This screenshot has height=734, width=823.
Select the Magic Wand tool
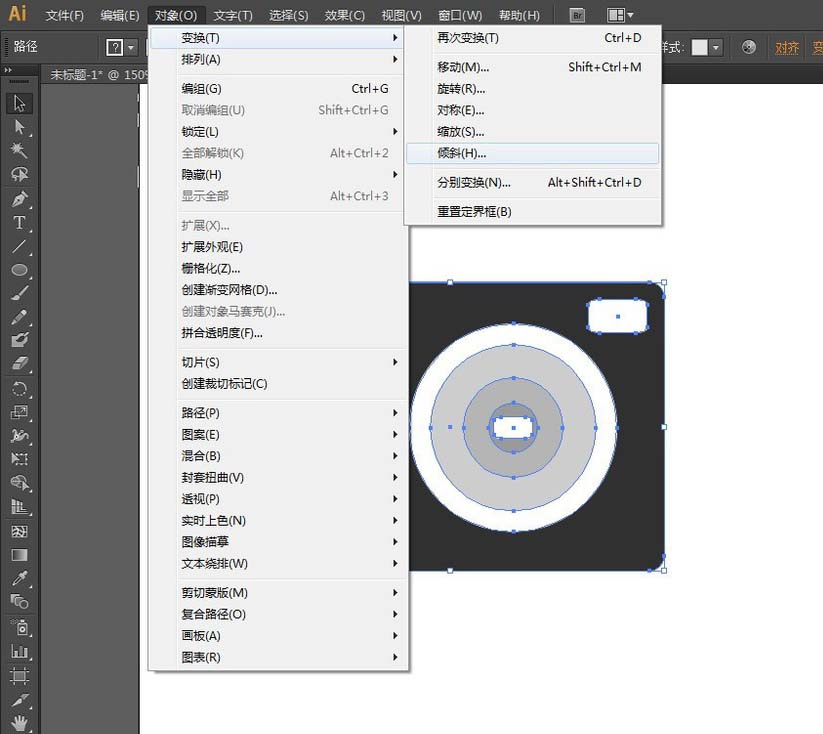pos(19,150)
